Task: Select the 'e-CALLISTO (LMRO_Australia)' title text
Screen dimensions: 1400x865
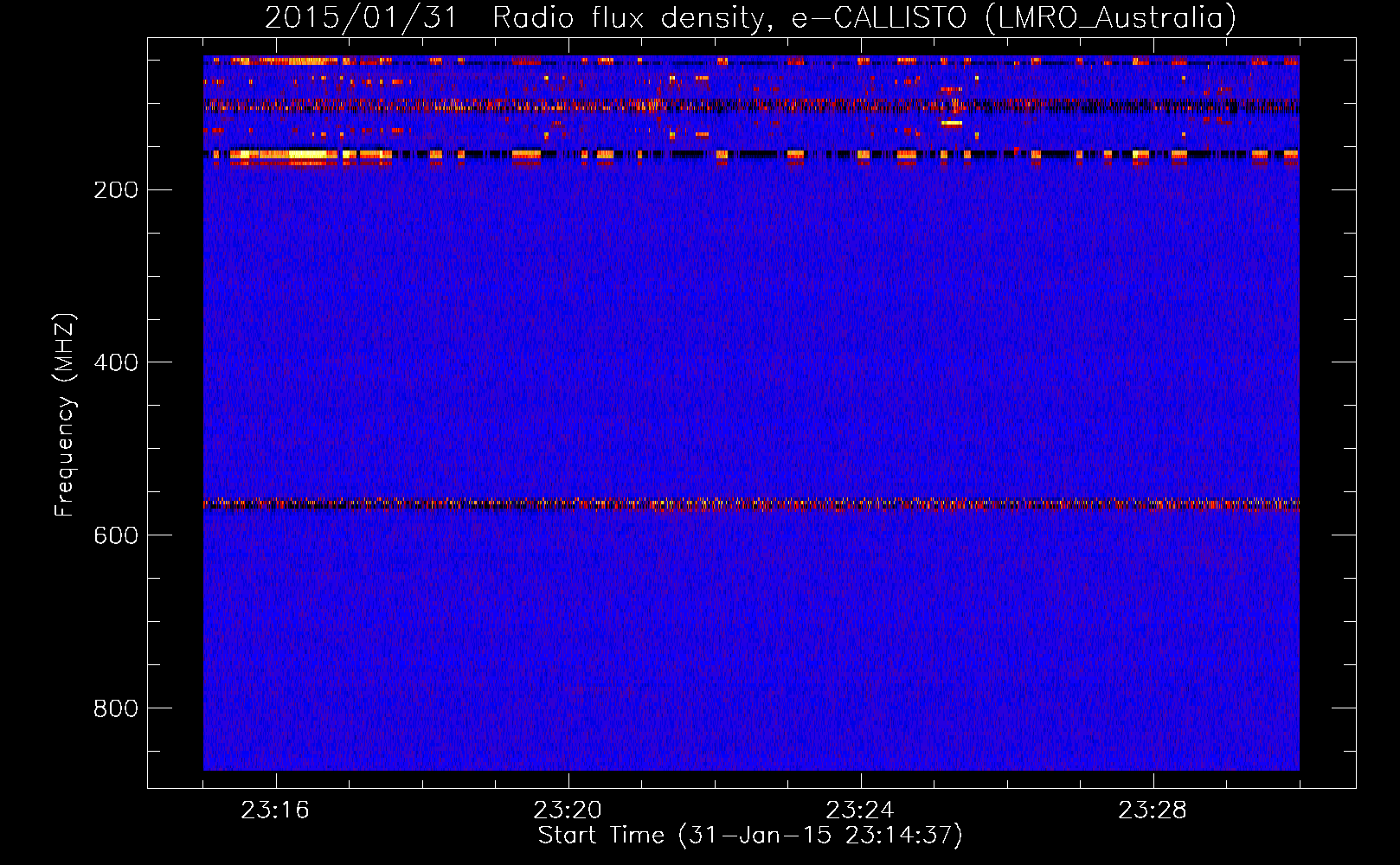Action: point(1014,17)
